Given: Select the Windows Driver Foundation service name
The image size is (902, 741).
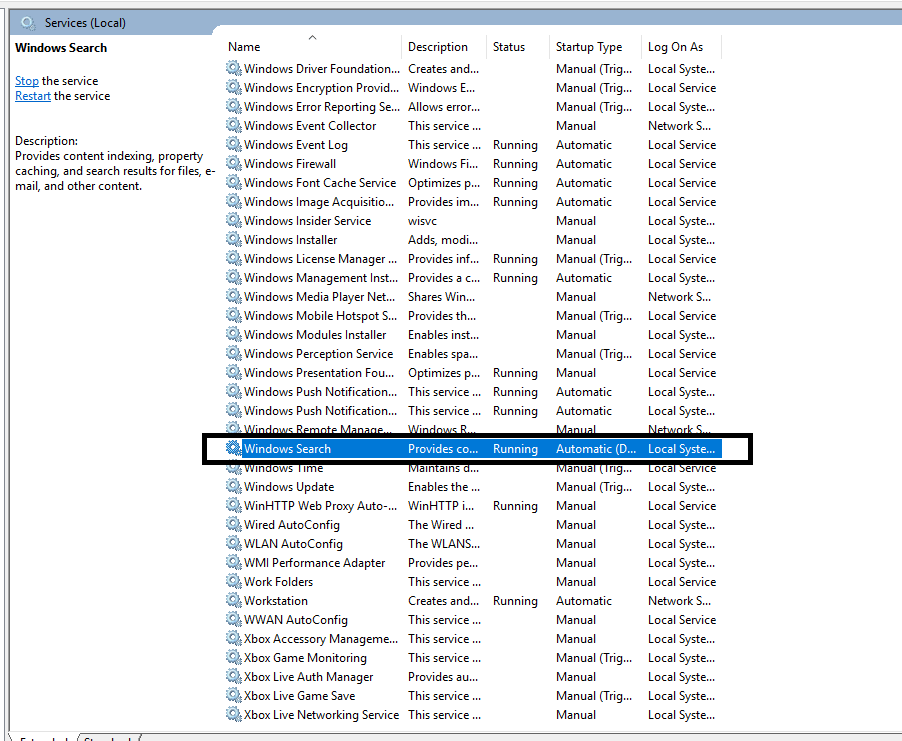Looking at the screenshot, I should (322, 68).
